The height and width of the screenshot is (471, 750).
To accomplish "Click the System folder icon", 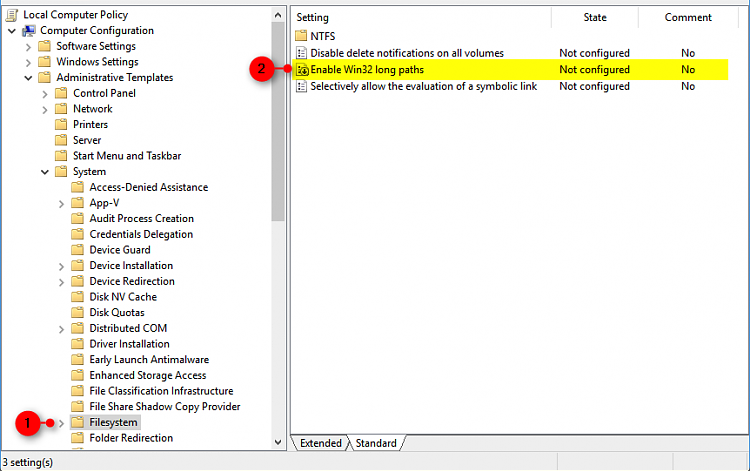I will (61, 172).
